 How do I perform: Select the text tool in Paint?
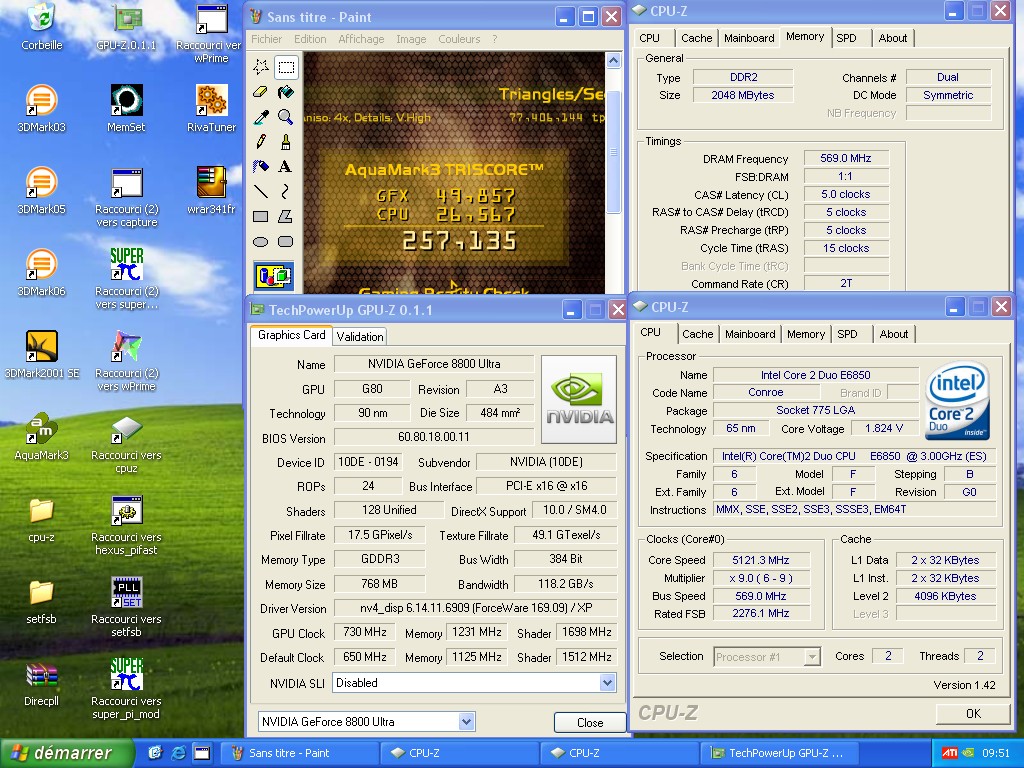(x=285, y=167)
